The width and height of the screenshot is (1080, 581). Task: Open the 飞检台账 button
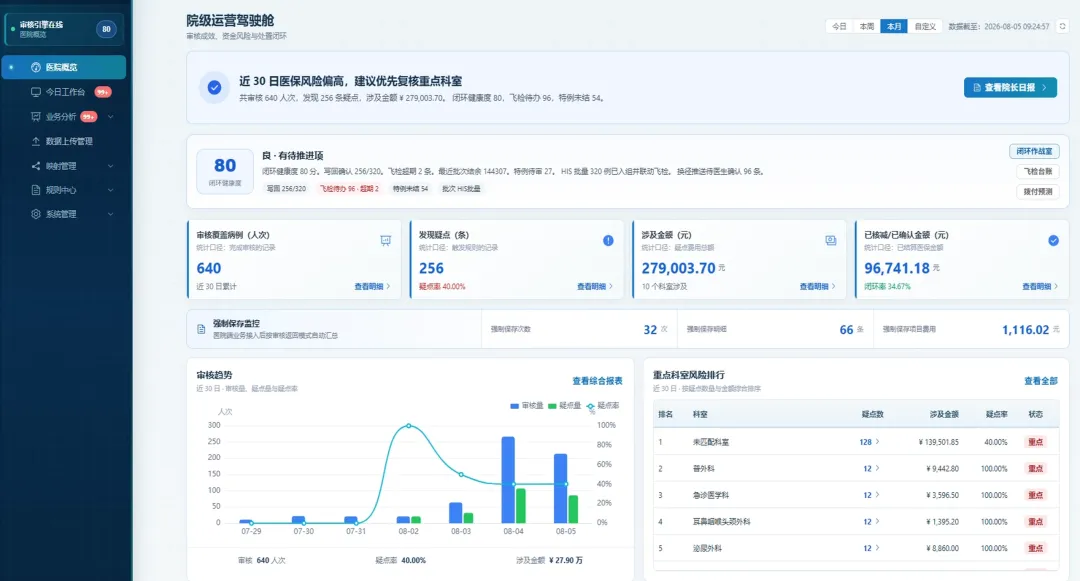(1037, 171)
